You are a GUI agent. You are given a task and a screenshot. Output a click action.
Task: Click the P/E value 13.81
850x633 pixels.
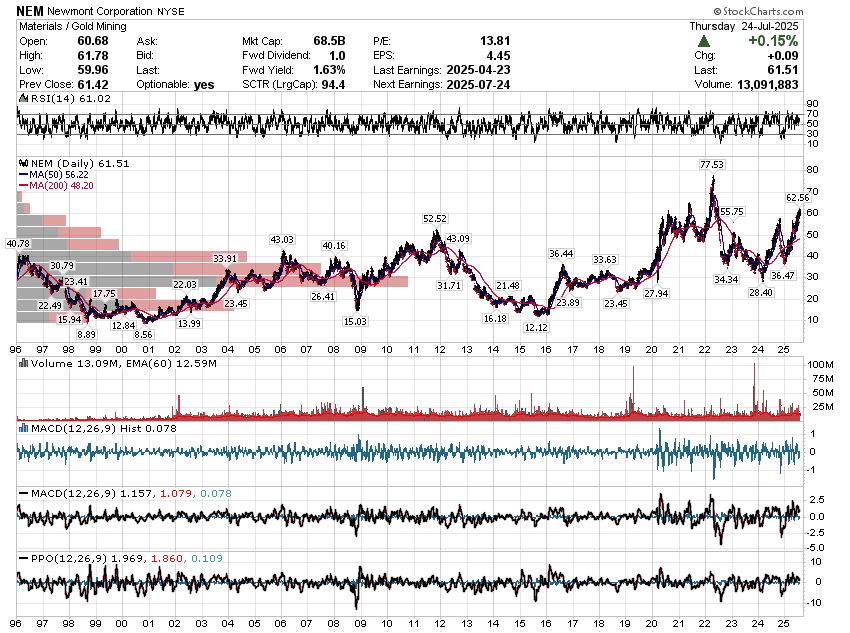(x=495, y=41)
